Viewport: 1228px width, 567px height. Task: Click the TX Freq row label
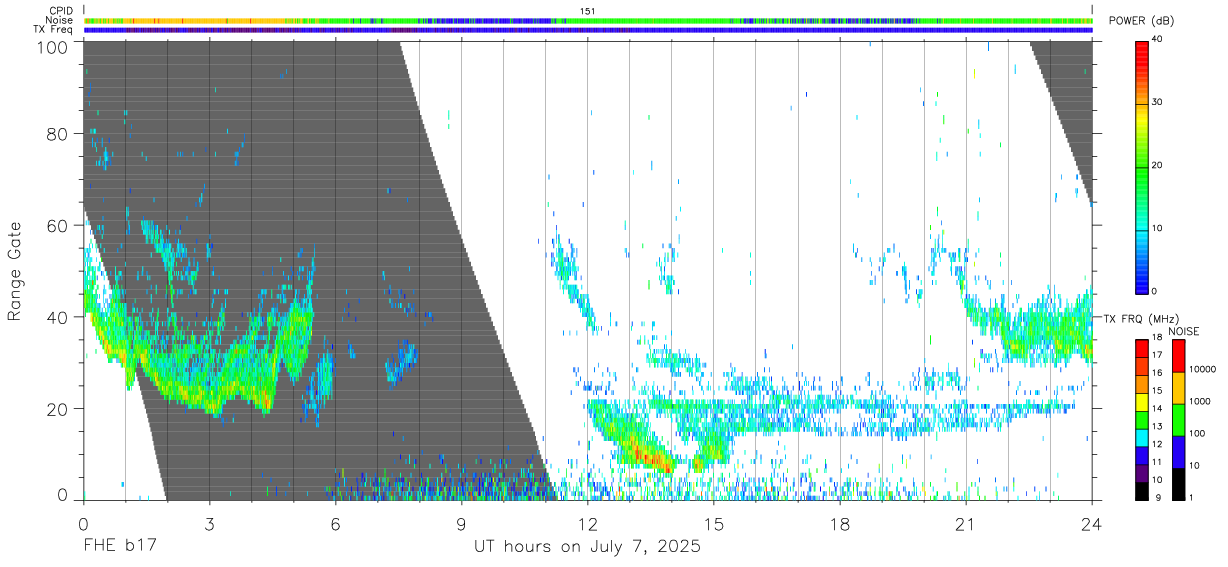click(x=54, y=30)
